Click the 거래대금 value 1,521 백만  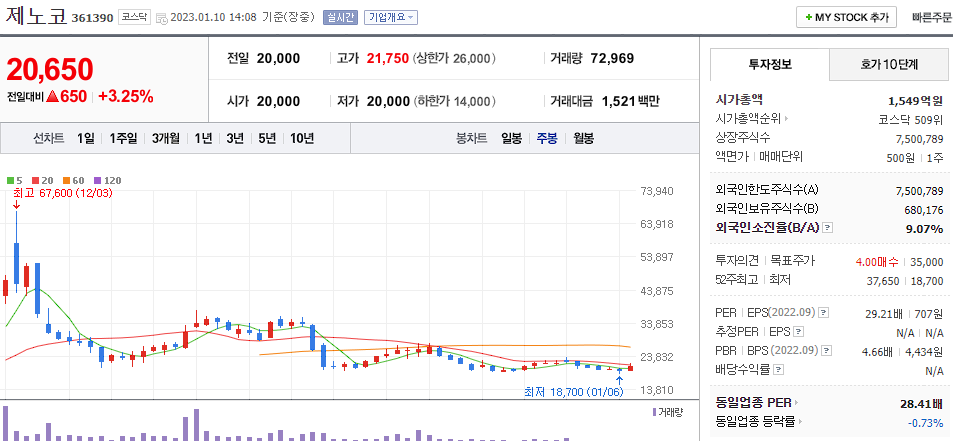[630, 101]
